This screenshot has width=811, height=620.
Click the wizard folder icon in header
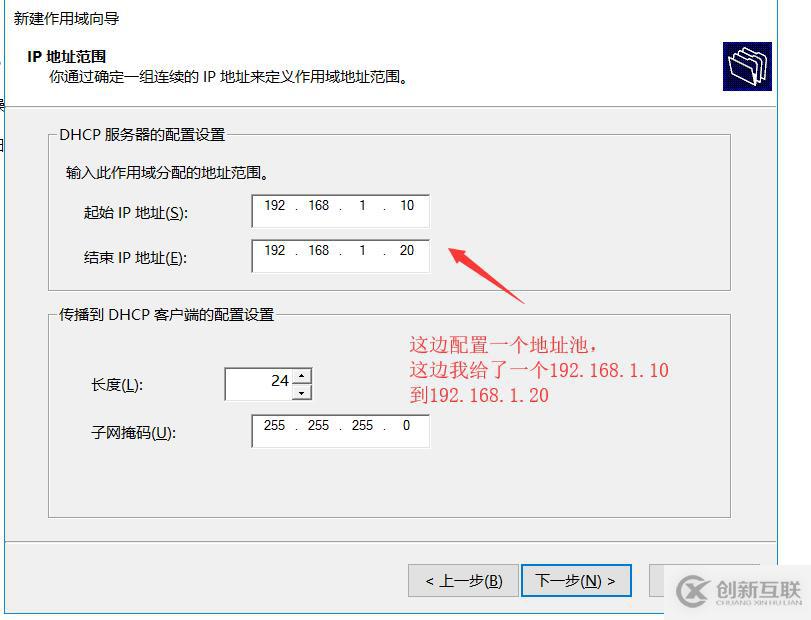[747, 67]
